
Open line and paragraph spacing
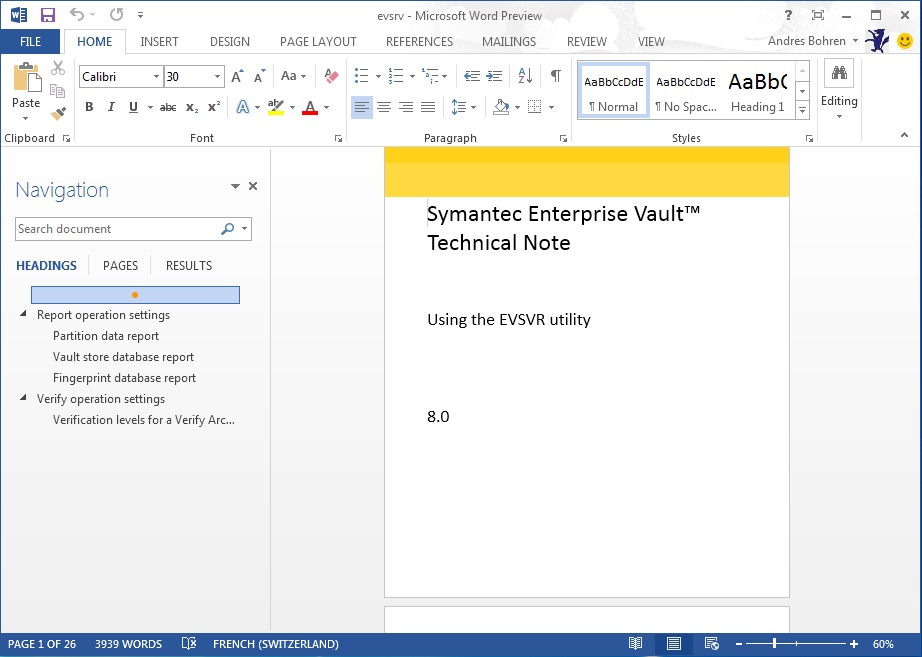point(459,107)
